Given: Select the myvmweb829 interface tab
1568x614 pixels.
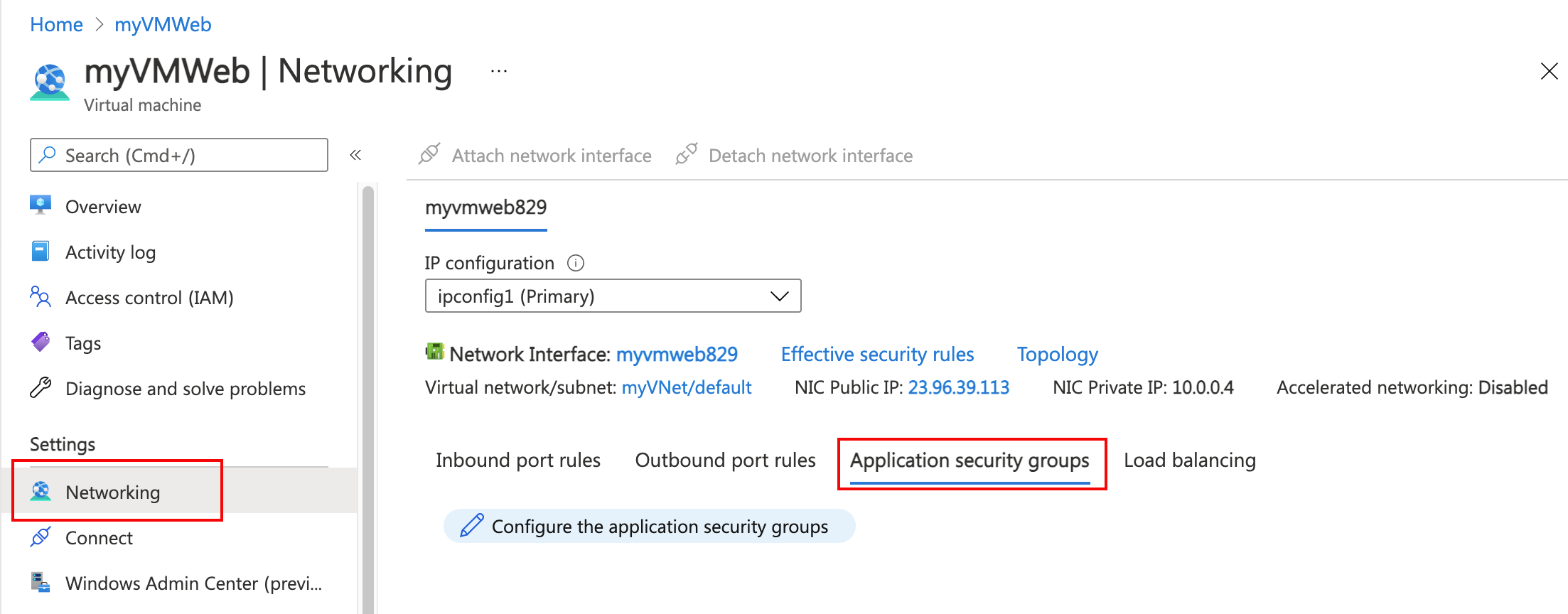Looking at the screenshot, I should pos(486,208).
